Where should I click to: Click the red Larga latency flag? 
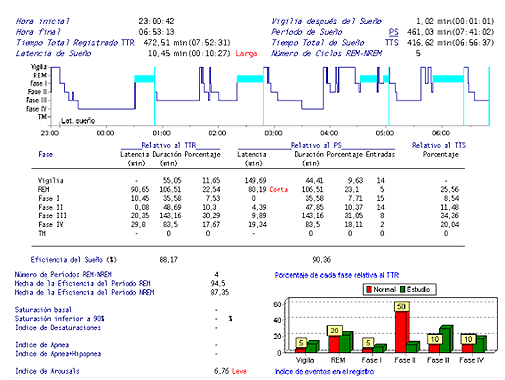coord(246,53)
